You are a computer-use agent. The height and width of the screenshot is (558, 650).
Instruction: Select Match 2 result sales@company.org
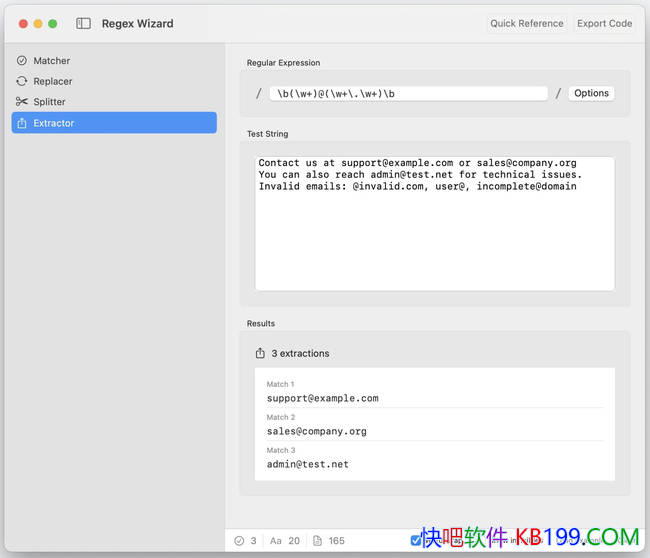317,431
